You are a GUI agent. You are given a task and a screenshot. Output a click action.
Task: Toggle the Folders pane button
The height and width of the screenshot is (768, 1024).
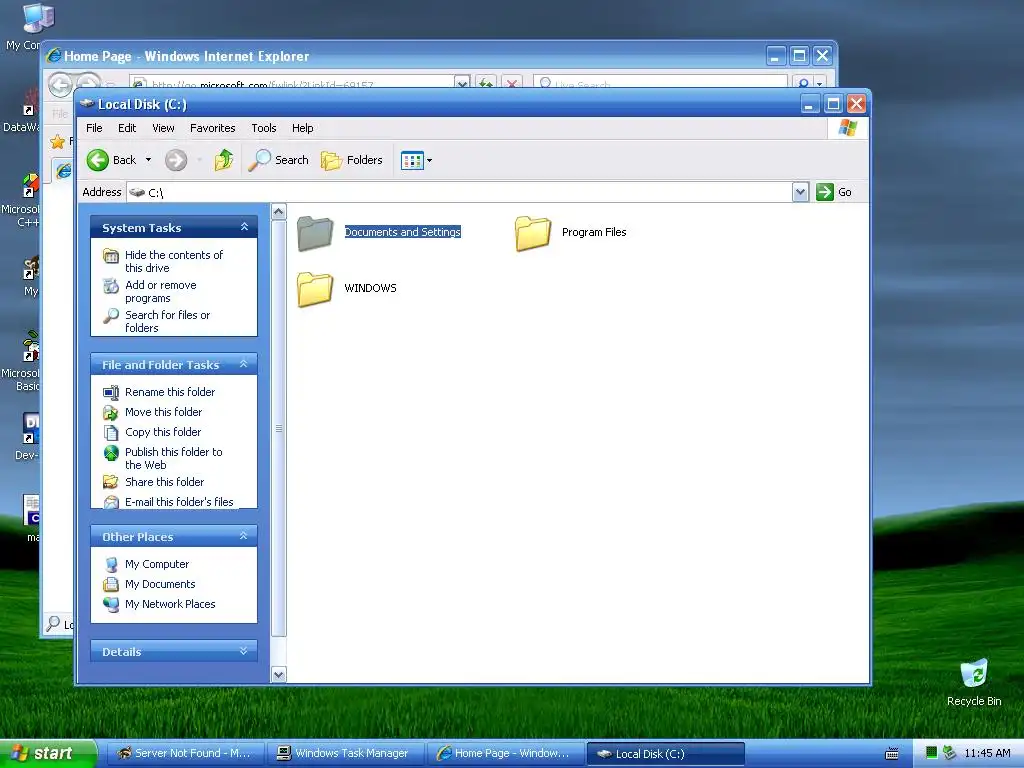tap(351, 160)
